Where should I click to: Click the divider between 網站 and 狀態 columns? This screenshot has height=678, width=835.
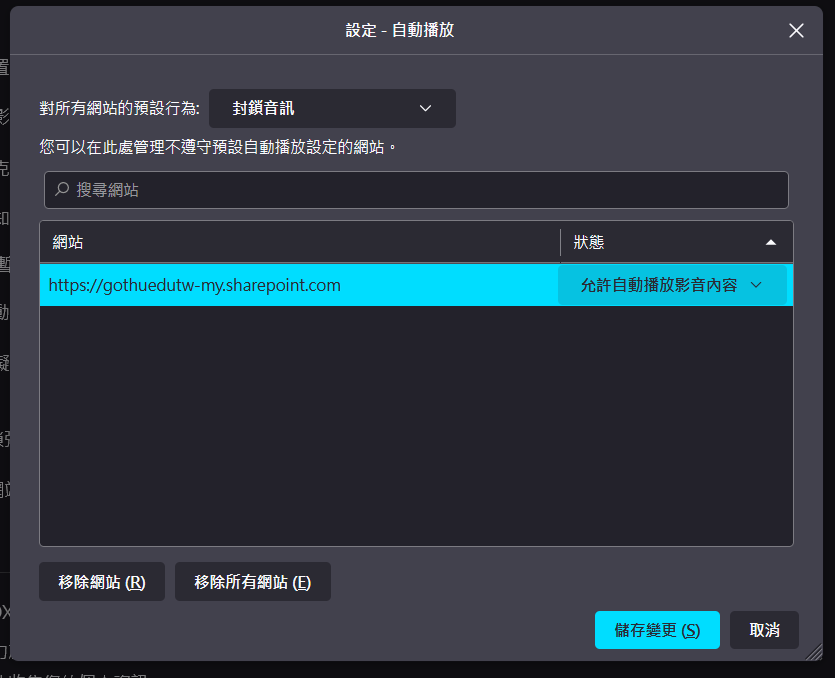[x=560, y=242]
